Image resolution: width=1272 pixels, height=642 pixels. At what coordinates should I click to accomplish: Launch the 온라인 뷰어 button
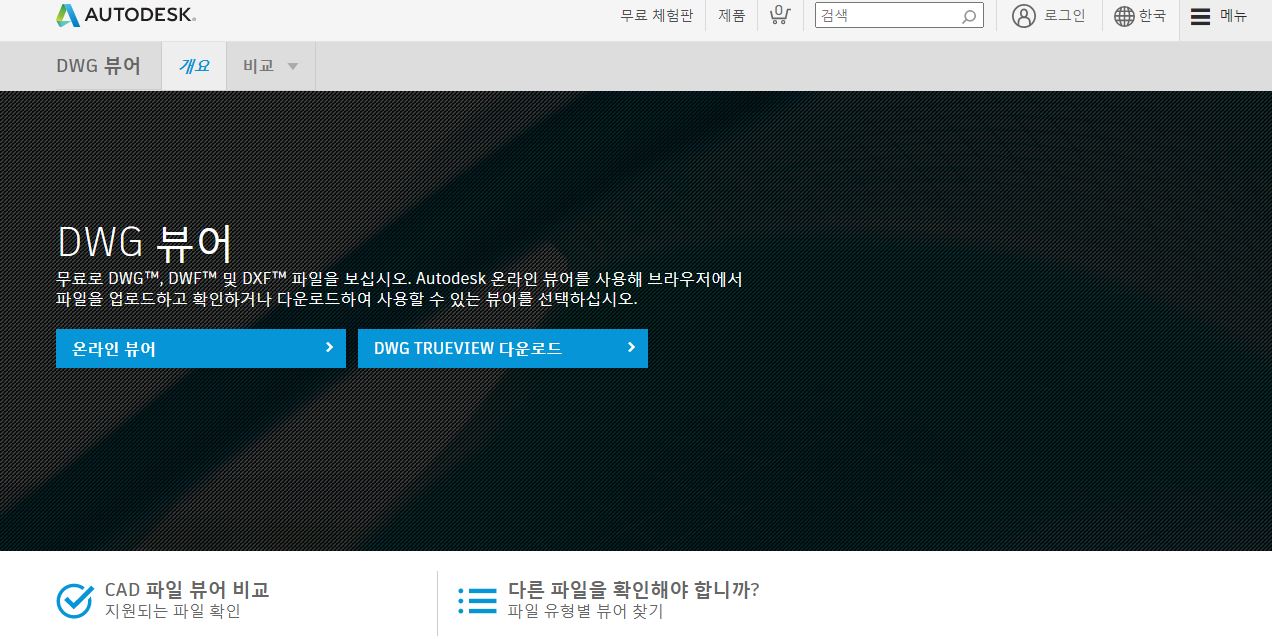(x=201, y=348)
